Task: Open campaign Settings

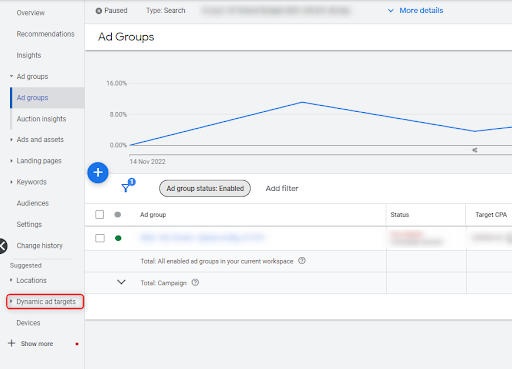Action: (29, 224)
